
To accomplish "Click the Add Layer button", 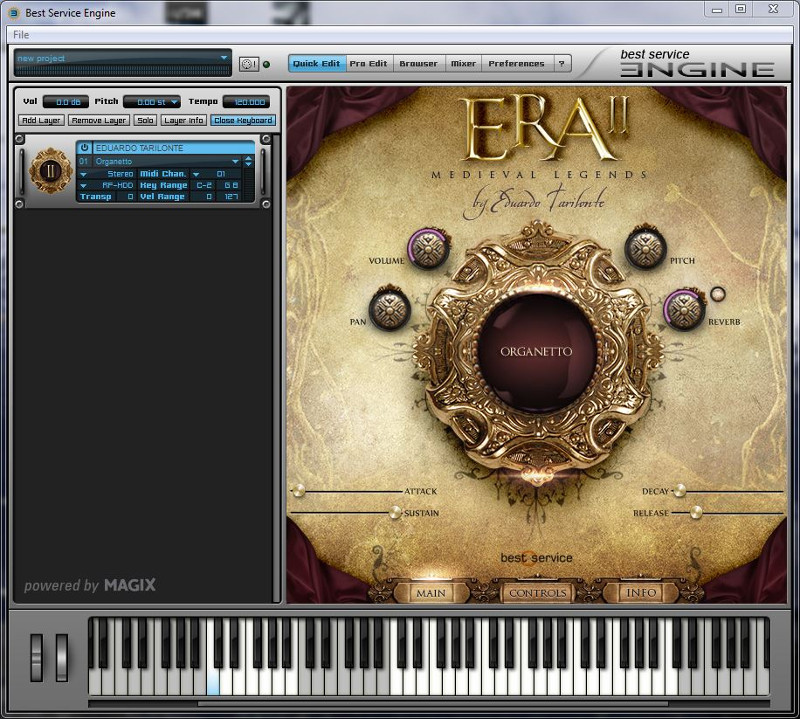I will [x=41, y=120].
